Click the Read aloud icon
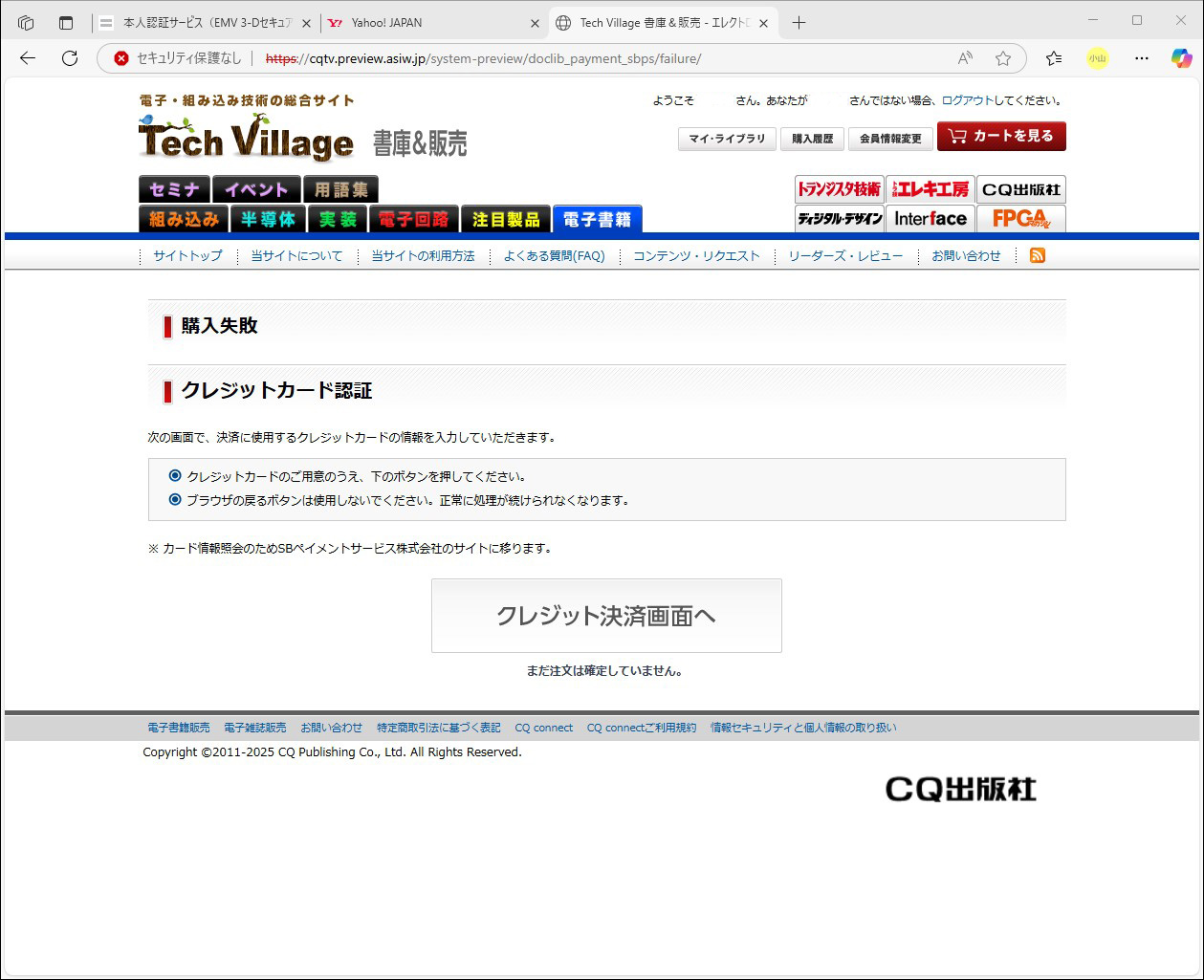1204x980 pixels. tap(965, 58)
